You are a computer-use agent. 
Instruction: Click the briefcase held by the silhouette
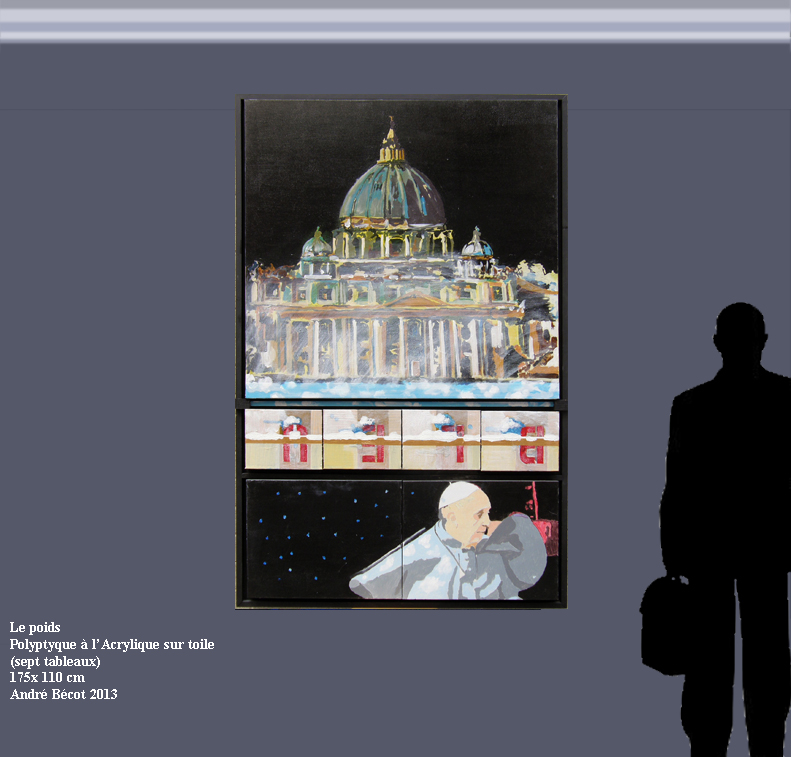pyautogui.click(x=664, y=625)
